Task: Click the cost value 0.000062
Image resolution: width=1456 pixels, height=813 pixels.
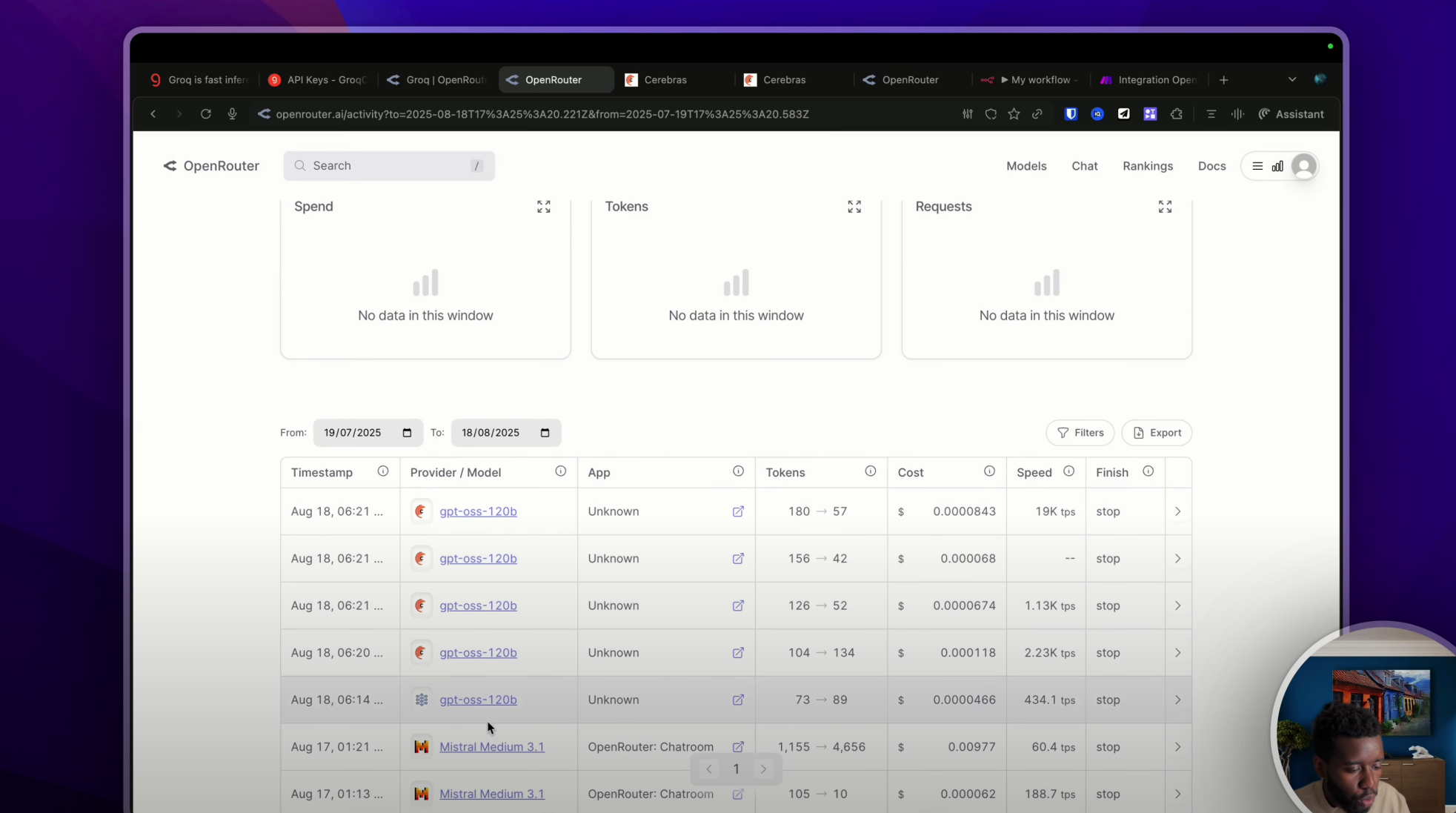Action: 968,794
